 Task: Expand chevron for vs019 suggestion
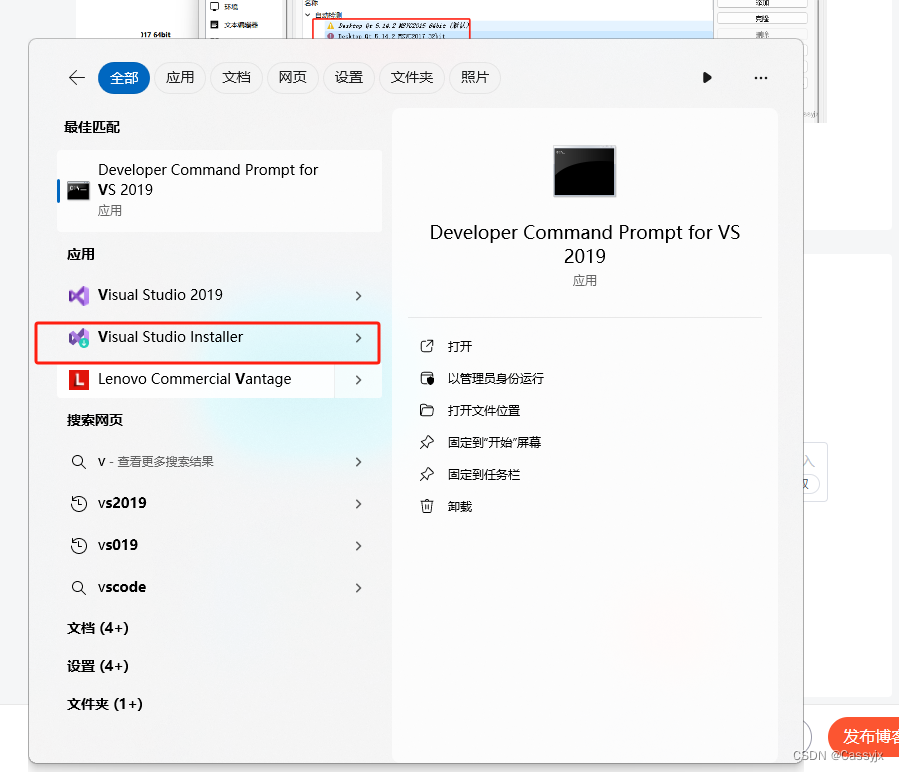(x=358, y=546)
